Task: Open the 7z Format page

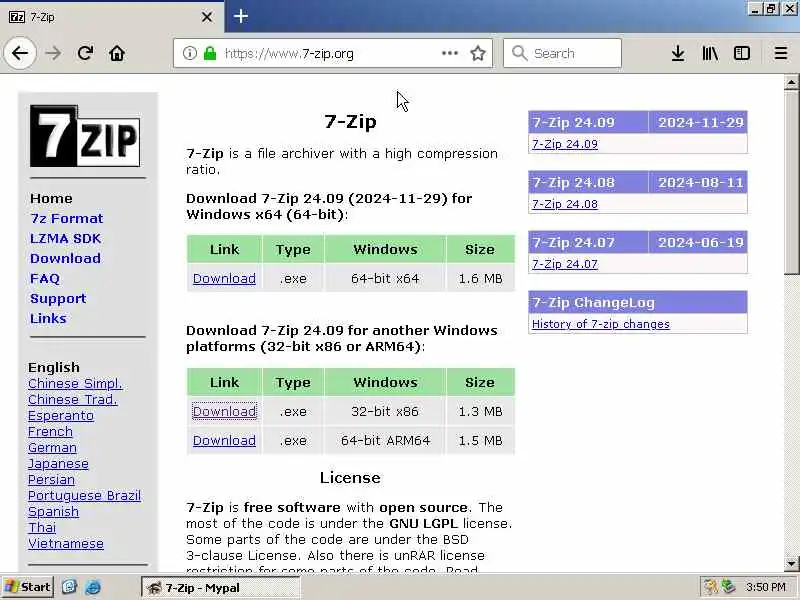Action: tap(66, 218)
